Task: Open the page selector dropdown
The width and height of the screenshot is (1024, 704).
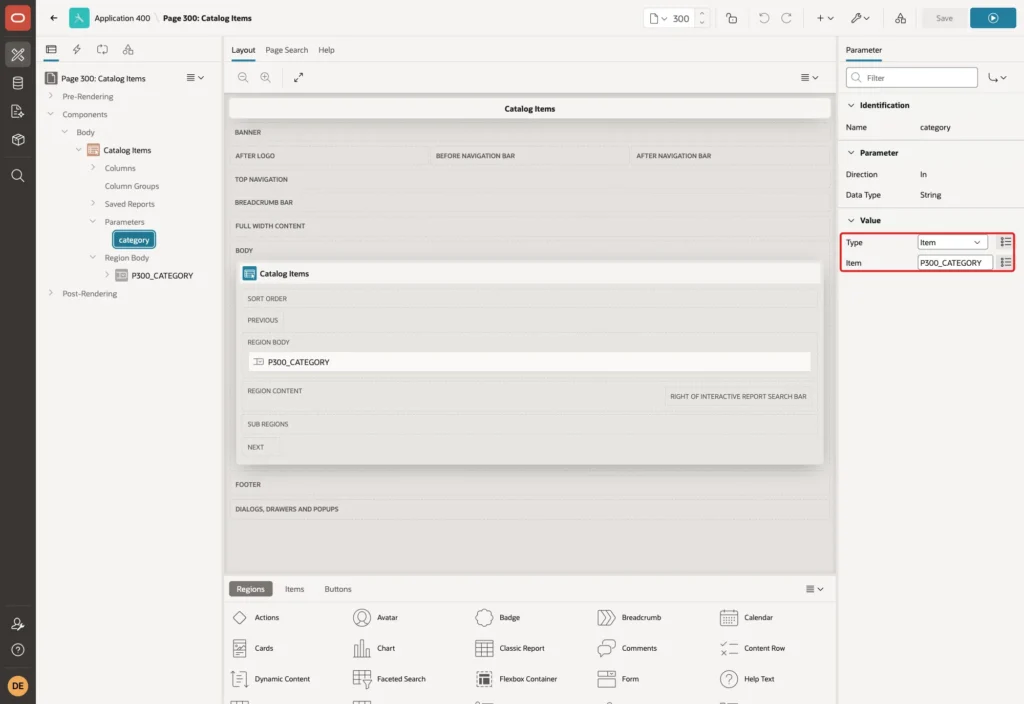Action: point(658,18)
